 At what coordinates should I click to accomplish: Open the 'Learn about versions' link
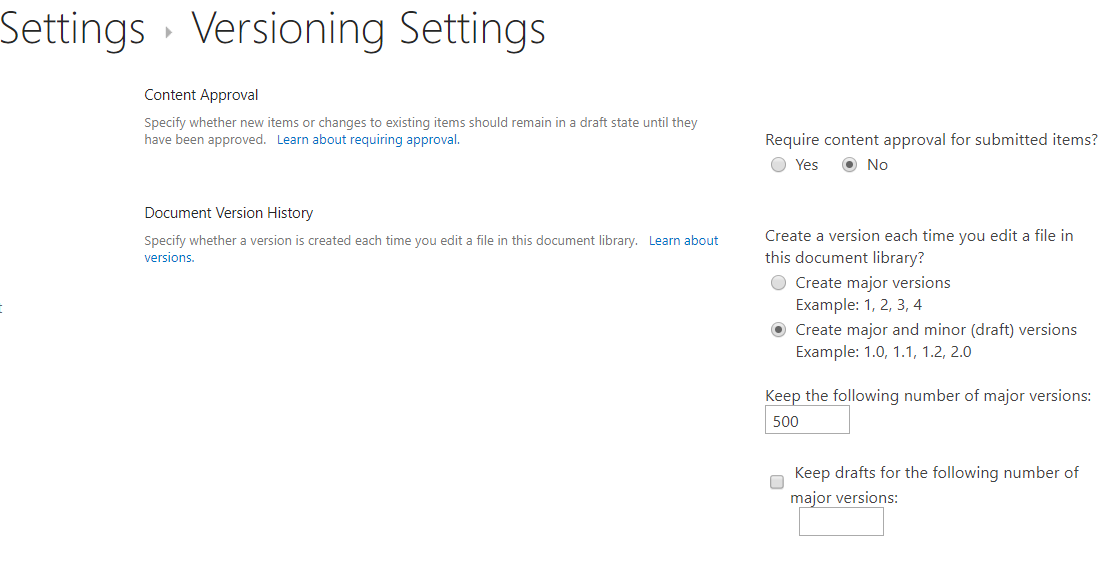[x=684, y=240]
